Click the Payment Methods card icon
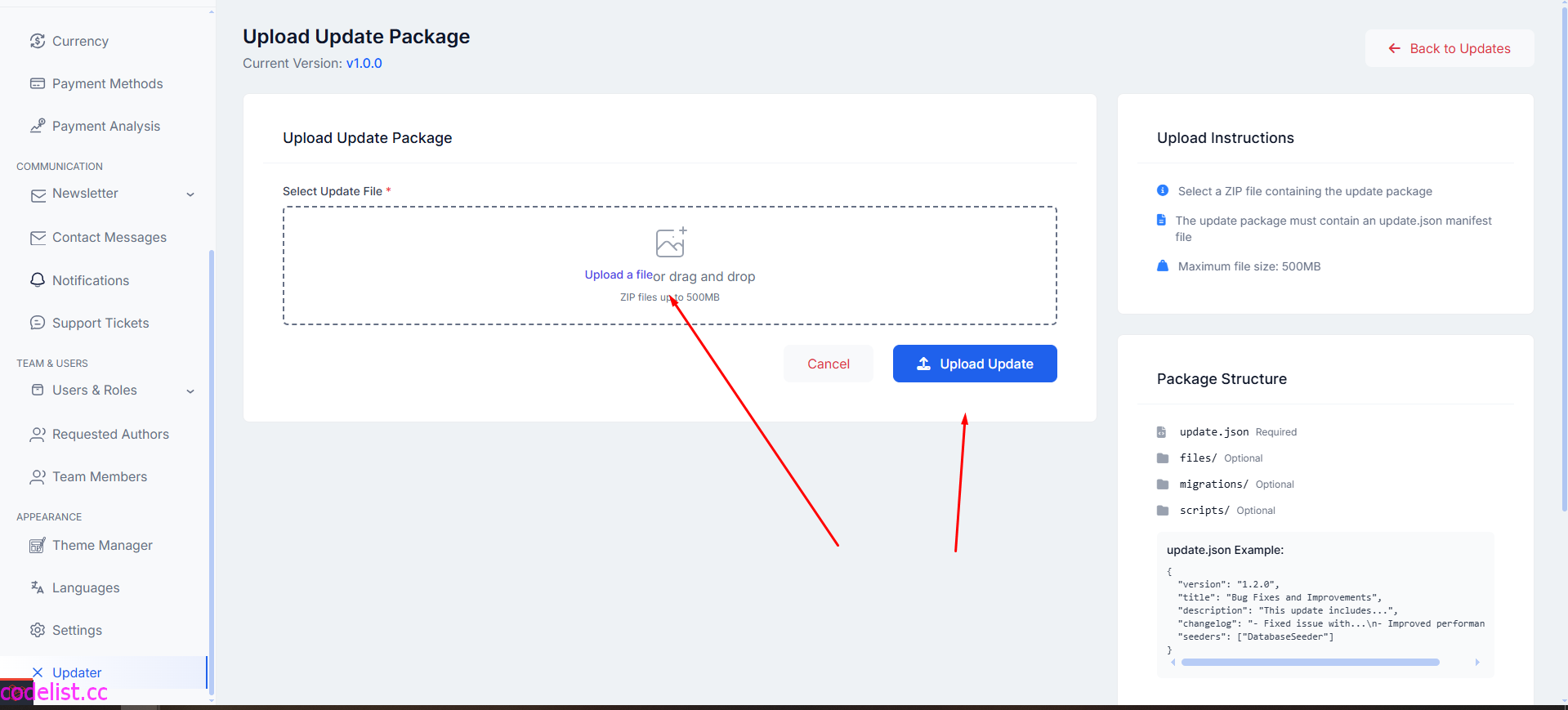This screenshot has width=1568, height=710. (38, 83)
